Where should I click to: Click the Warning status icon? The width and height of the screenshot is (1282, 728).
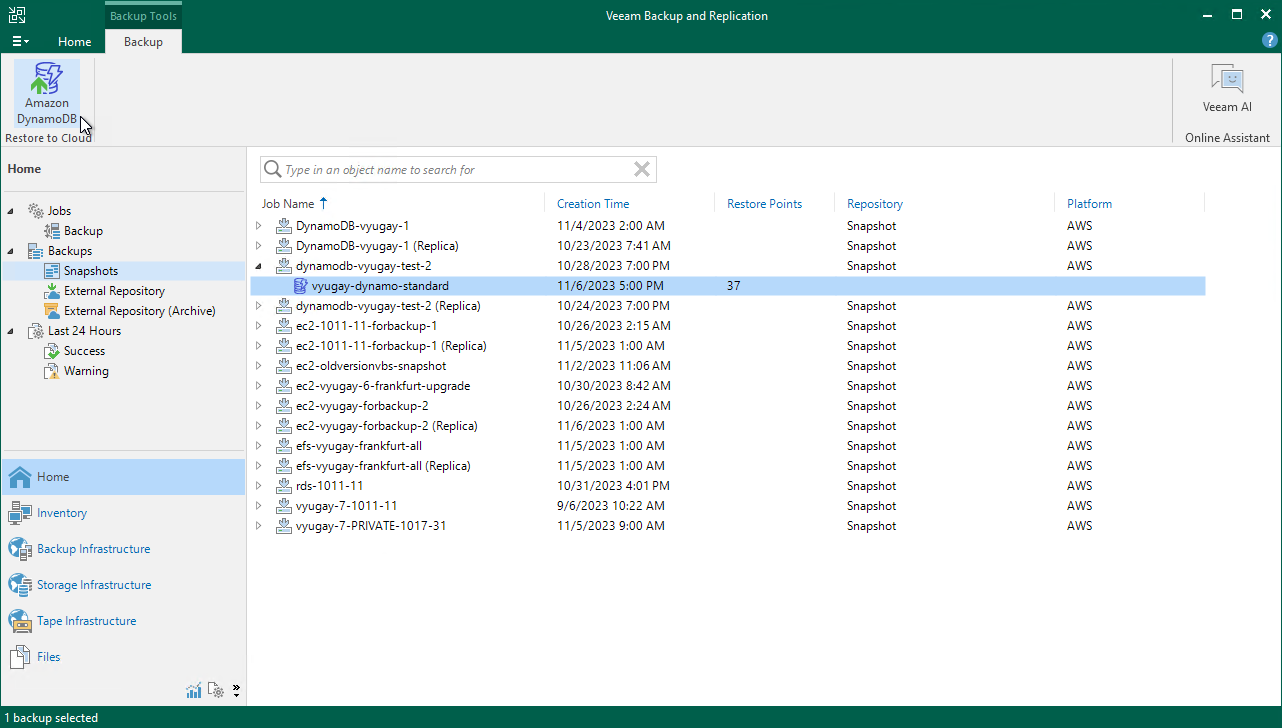(x=52, y=371)
